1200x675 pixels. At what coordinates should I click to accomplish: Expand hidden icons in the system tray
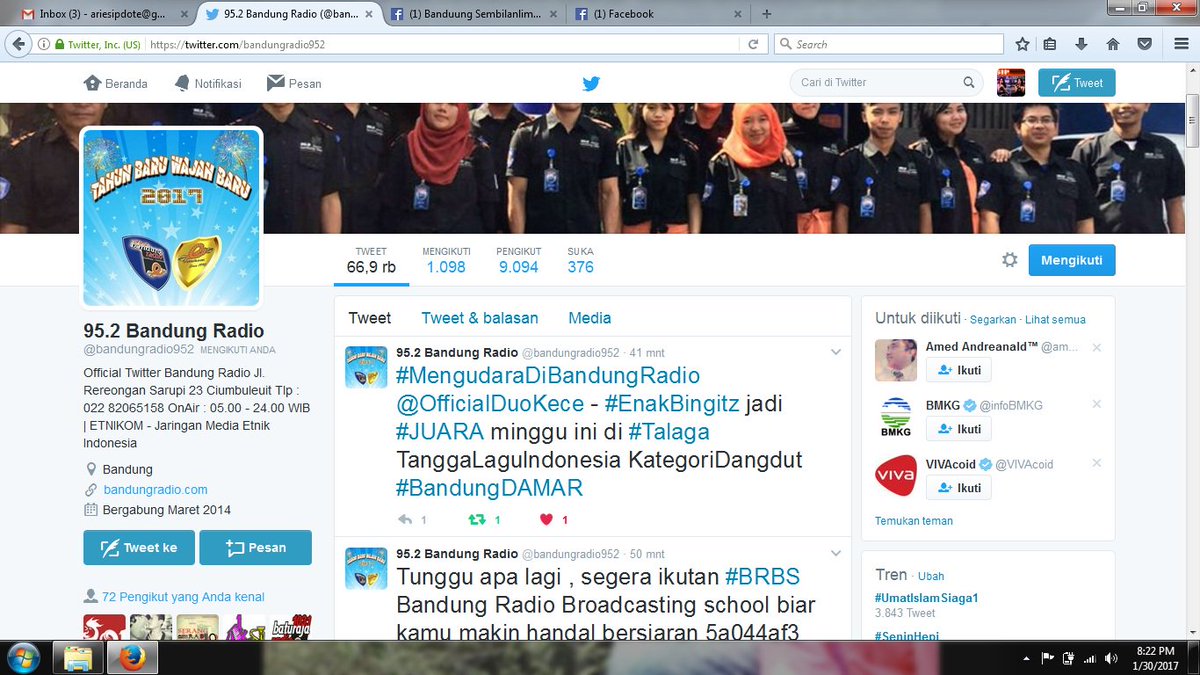coord(1027,658)
